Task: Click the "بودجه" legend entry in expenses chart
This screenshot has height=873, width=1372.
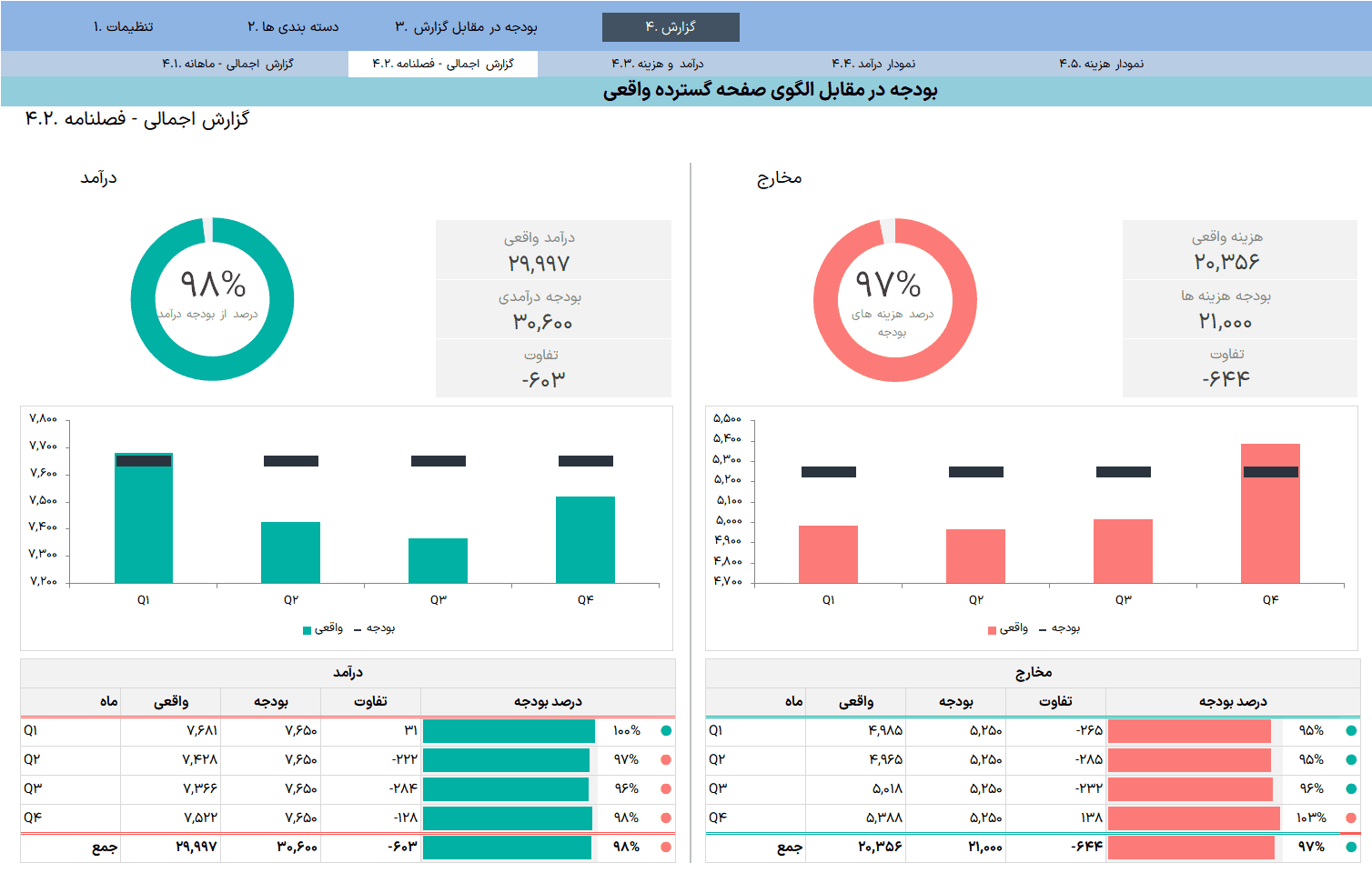Action: click(x=1060, y=628)
